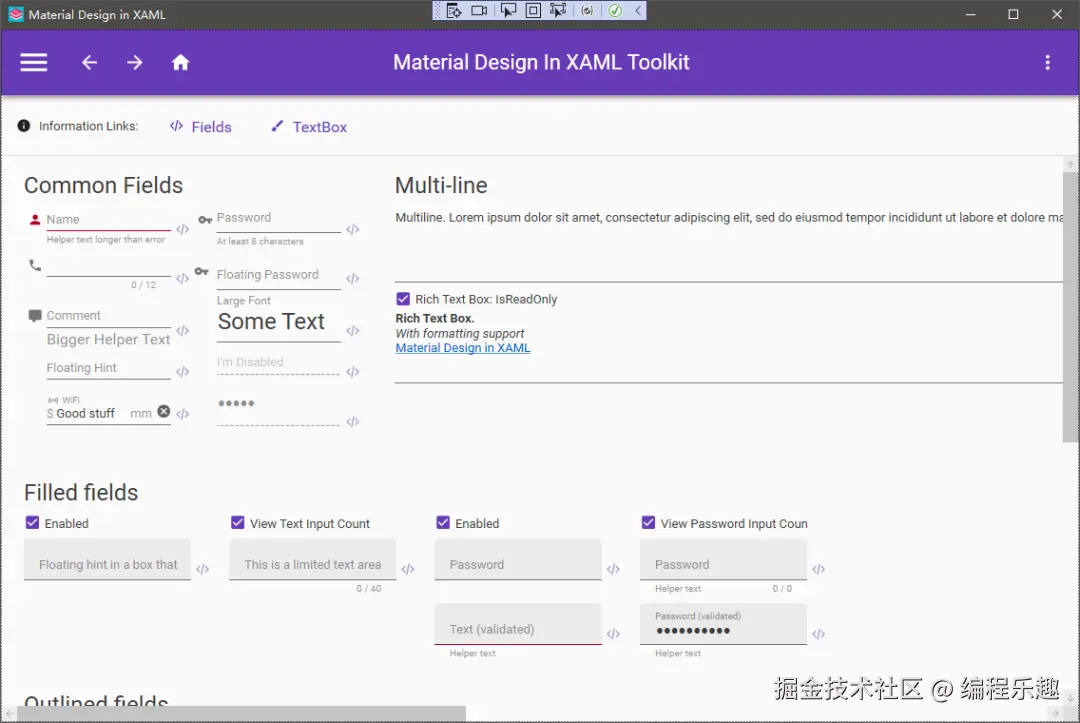Go back with the left arrow

click(90, 63)
